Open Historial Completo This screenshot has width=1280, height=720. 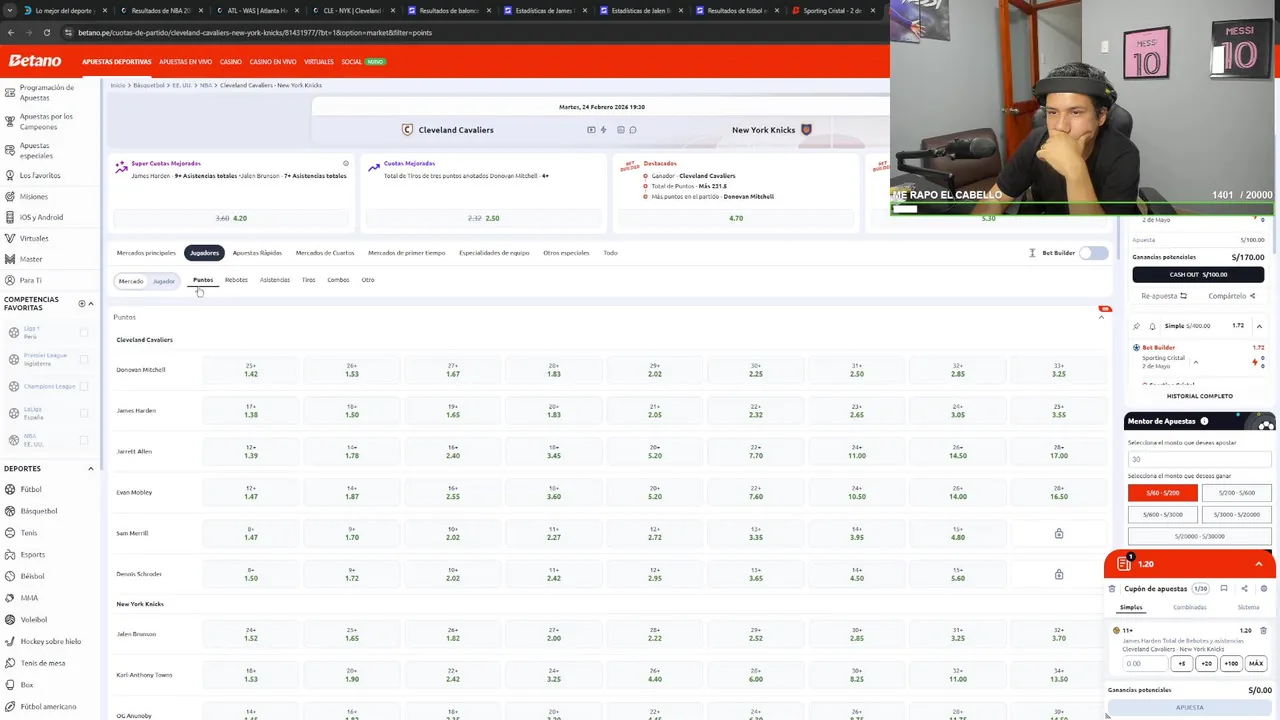pyautogui.click(x=1200, y=396)
